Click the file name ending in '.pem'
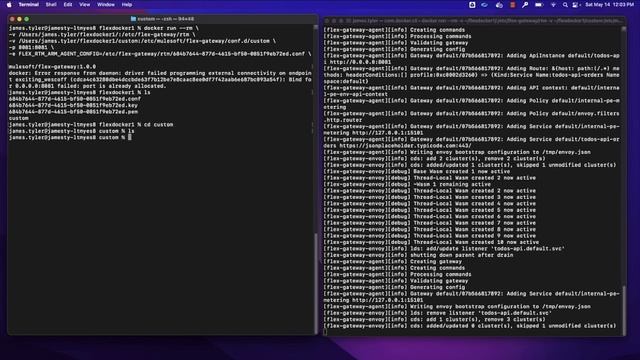Image resolution: width=640 pixels, height=360 pixels. 73,112
